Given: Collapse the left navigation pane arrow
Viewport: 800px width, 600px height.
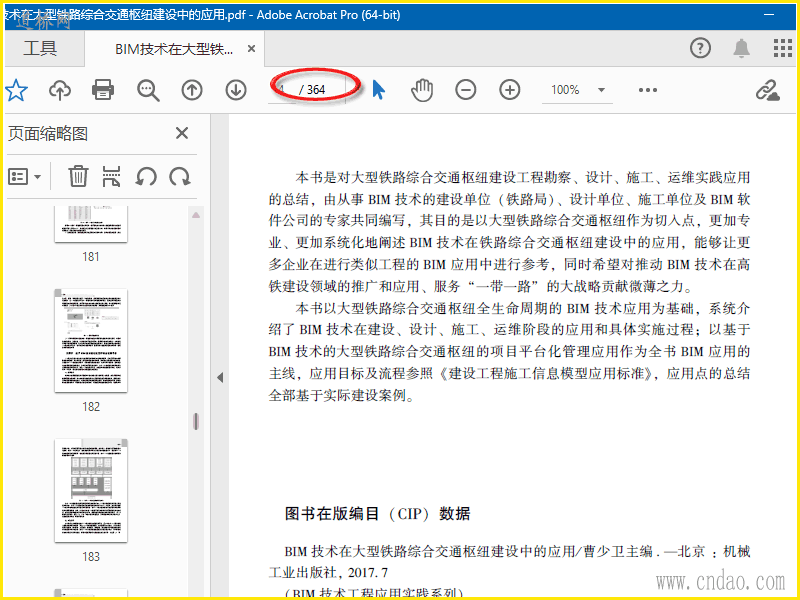Looking at the screenshot, I should tap(220, 378).
